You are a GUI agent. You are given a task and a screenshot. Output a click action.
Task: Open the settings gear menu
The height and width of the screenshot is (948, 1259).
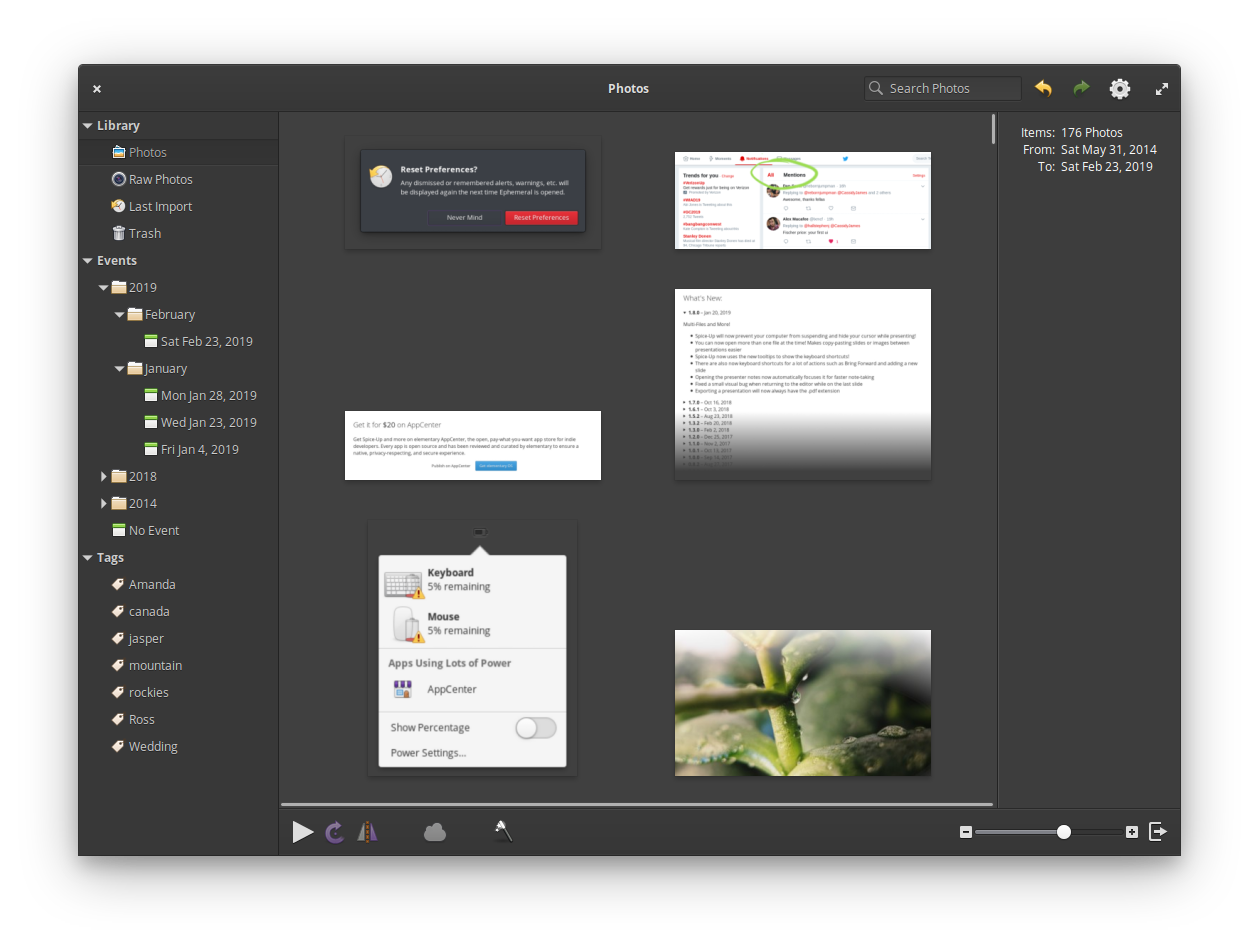pyautogui.click(x=1119, y=88)
